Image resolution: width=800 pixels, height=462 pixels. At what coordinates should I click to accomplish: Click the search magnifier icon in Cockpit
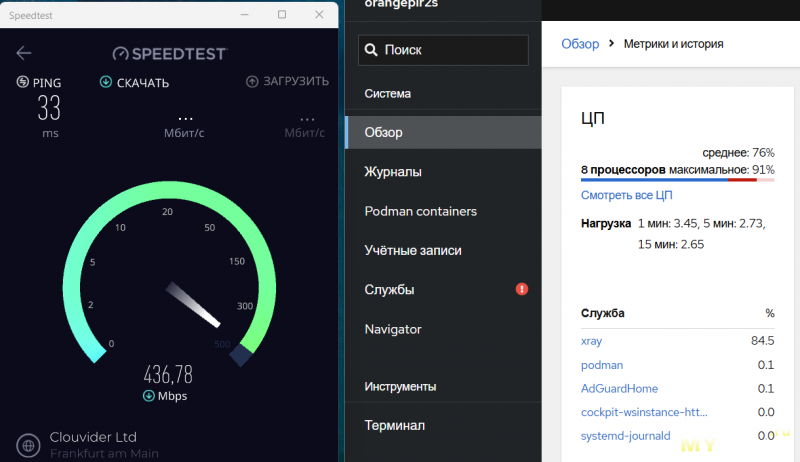click(371, 49)
